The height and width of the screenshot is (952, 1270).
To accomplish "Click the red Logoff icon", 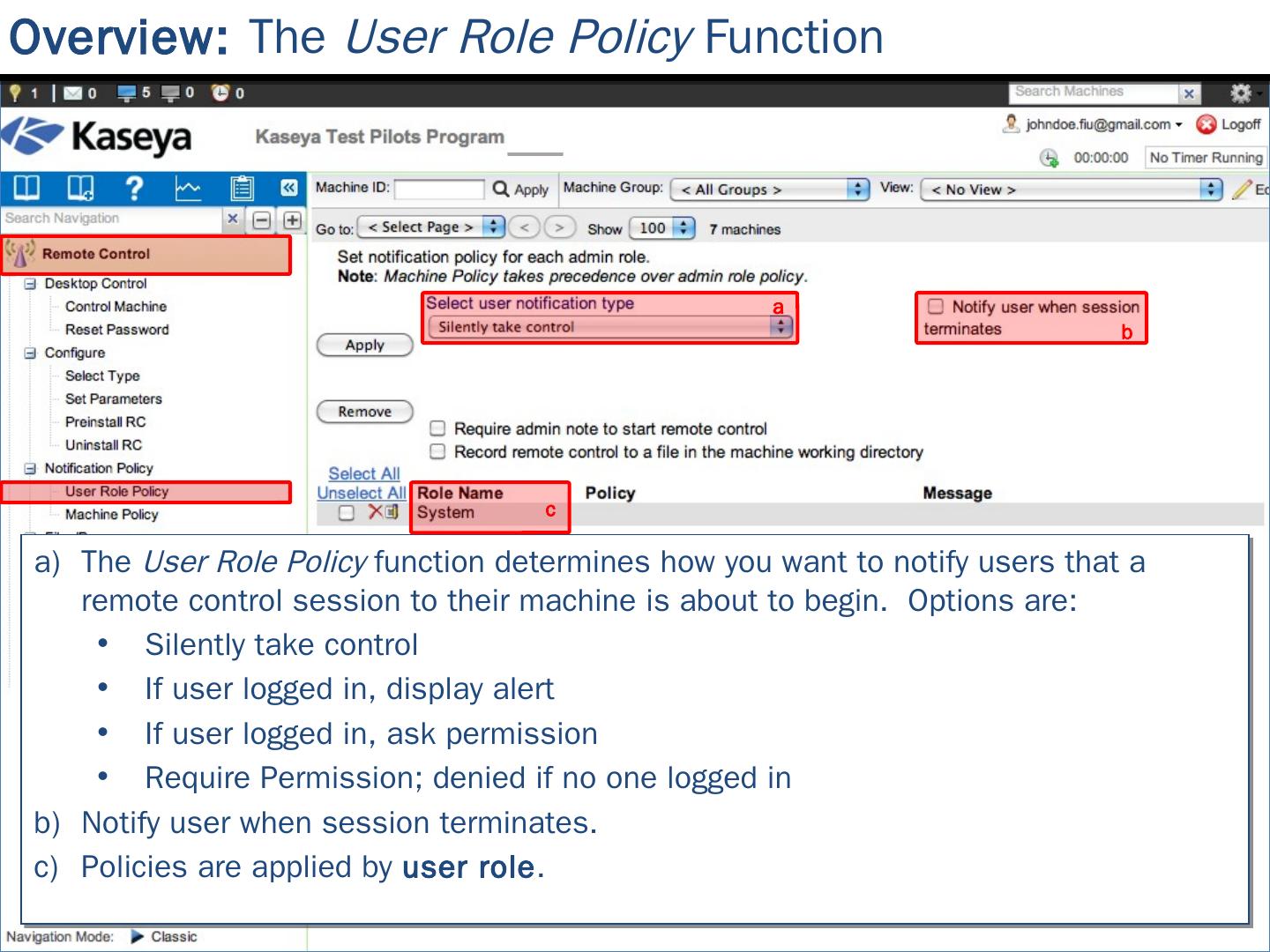I will click(x=1206, y=124).
